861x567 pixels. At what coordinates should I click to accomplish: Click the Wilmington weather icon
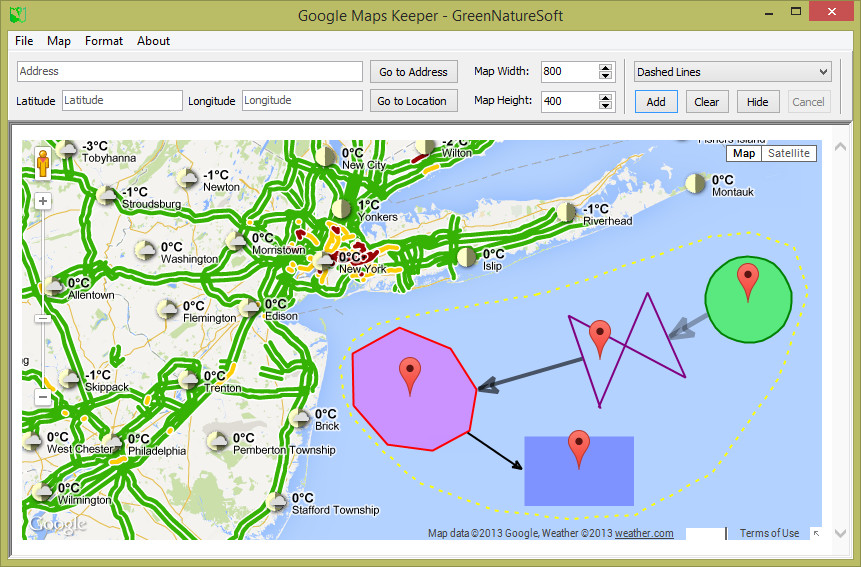[42, 492]
